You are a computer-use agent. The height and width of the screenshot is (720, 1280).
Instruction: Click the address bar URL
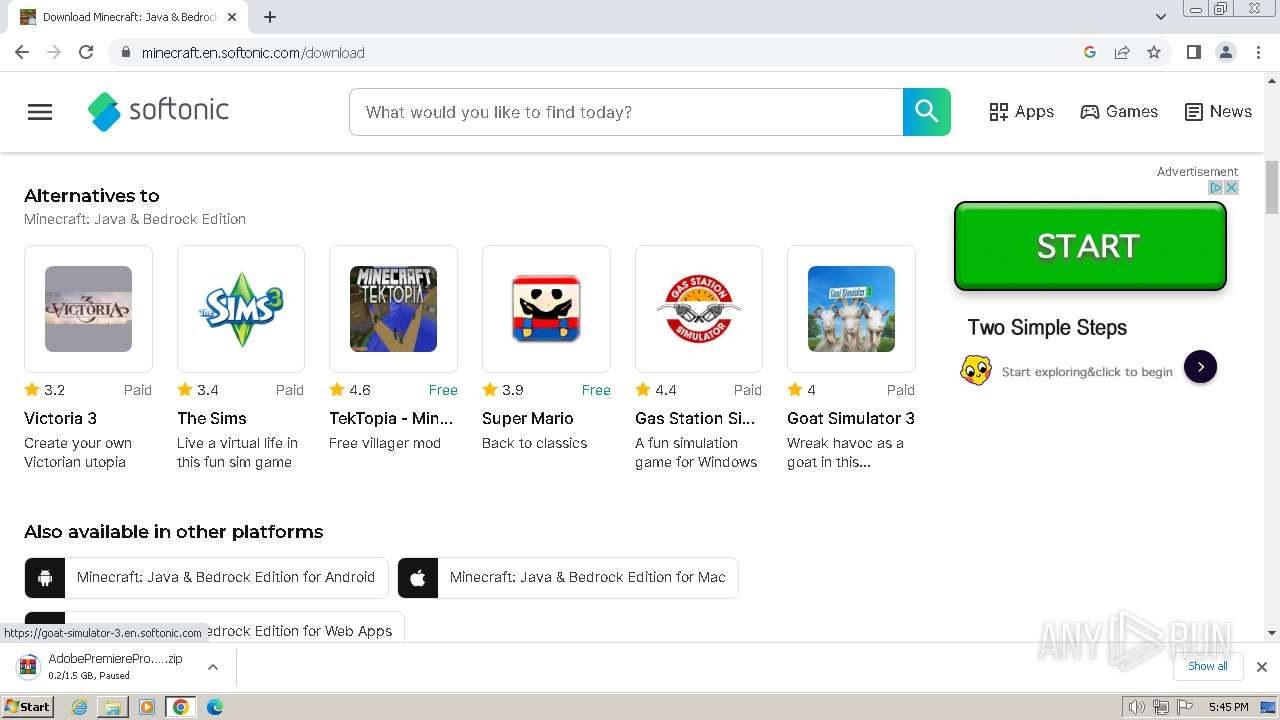253,52
